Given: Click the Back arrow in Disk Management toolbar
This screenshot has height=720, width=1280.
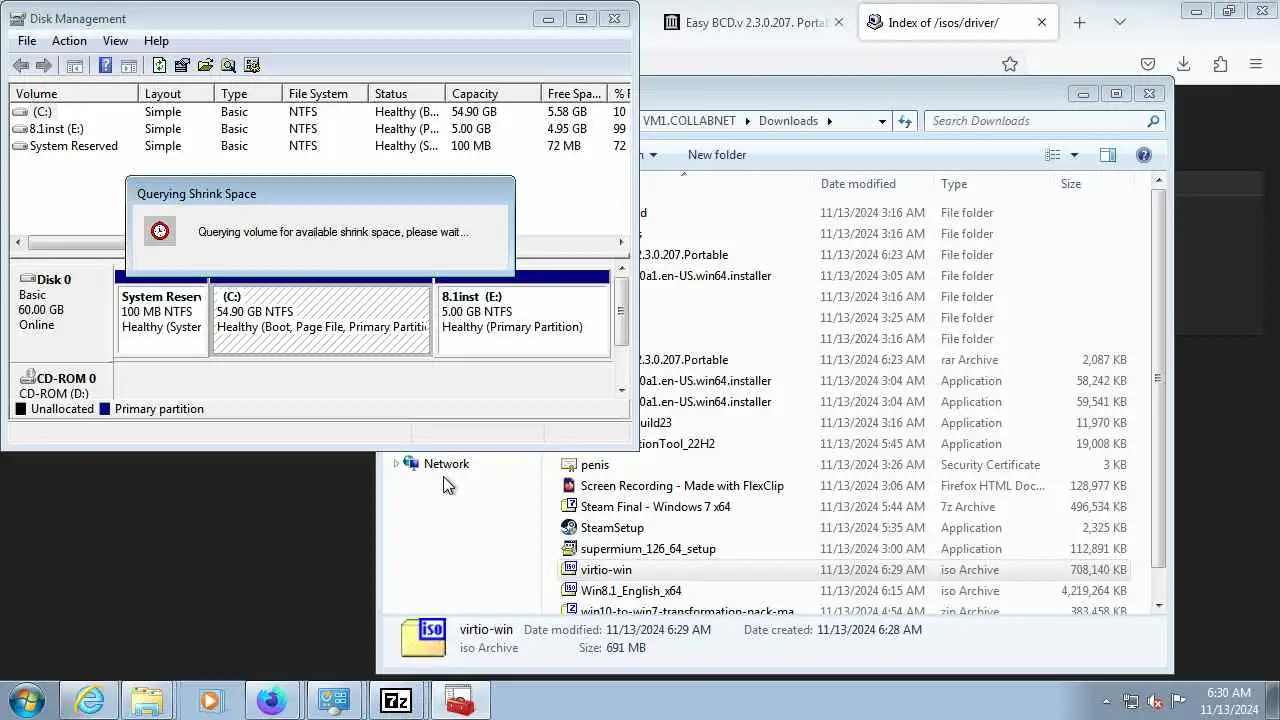Looking at the screenshot, I should [21, 66].
